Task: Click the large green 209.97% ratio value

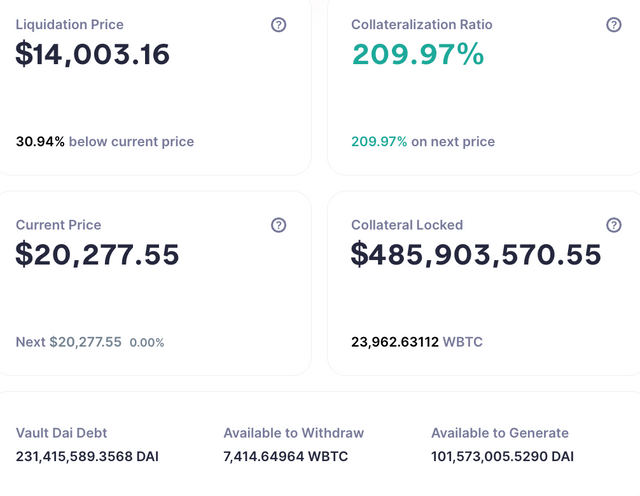Action: pyautogui.click(x=418, y=54)
